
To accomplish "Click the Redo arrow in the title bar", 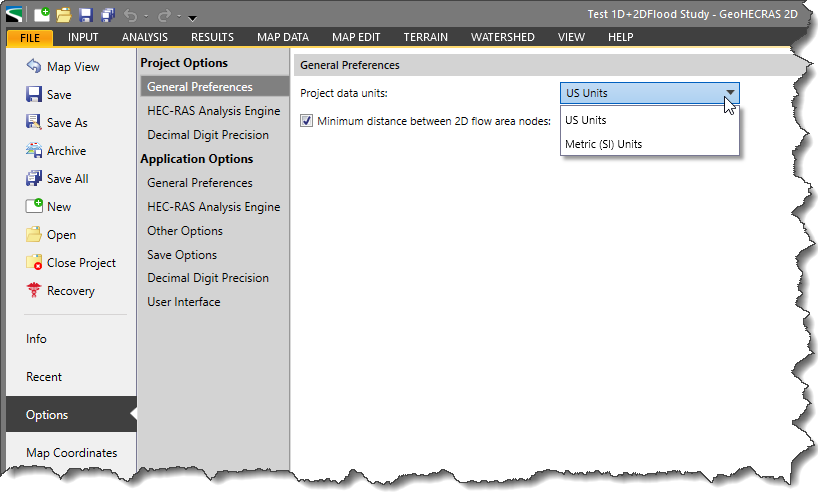I will [x=164, y=16].
